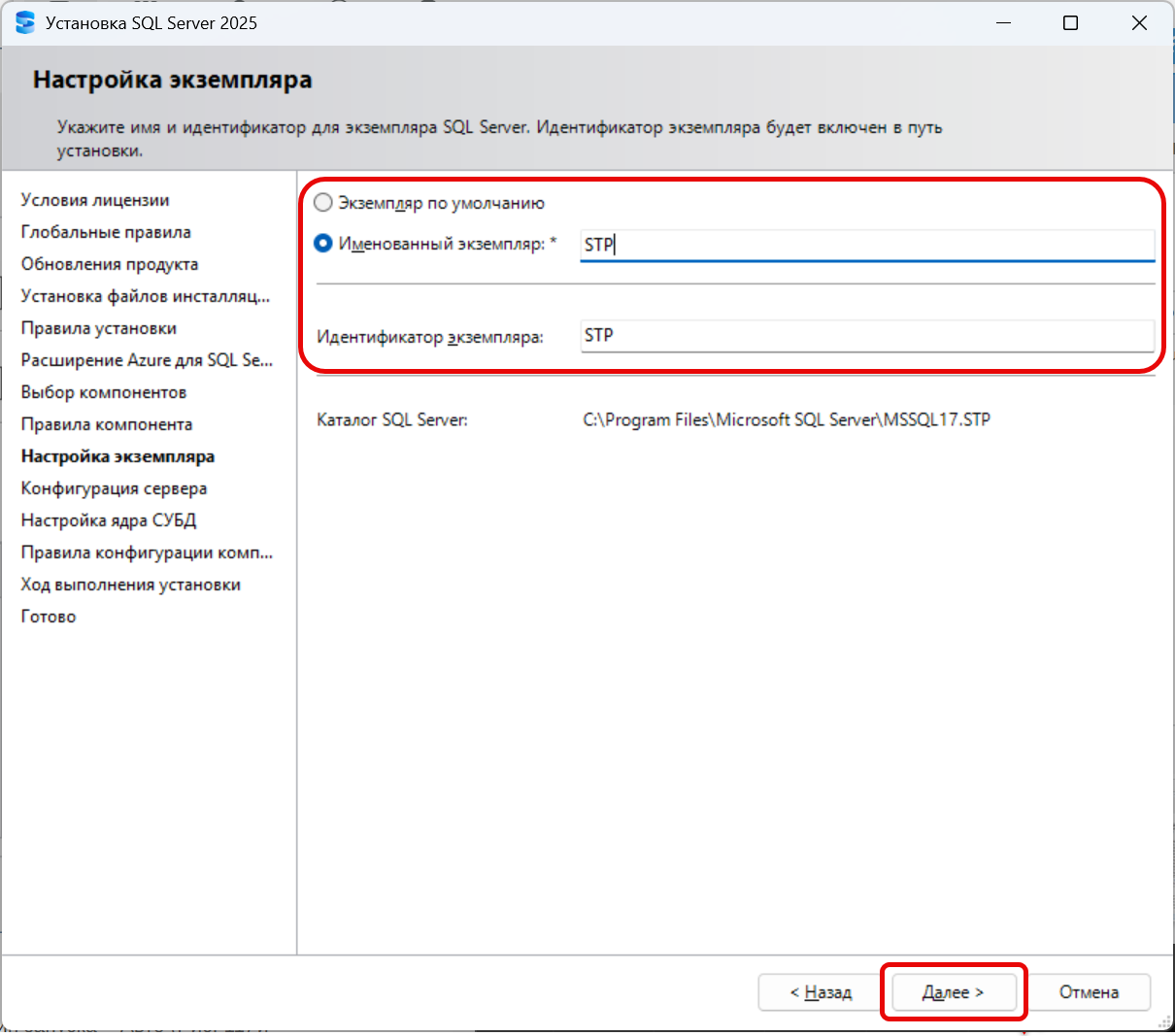Click the bold Настройка экземпляра step in sidebar
The image size is (1175, 1036).
[x=117, y=456]
